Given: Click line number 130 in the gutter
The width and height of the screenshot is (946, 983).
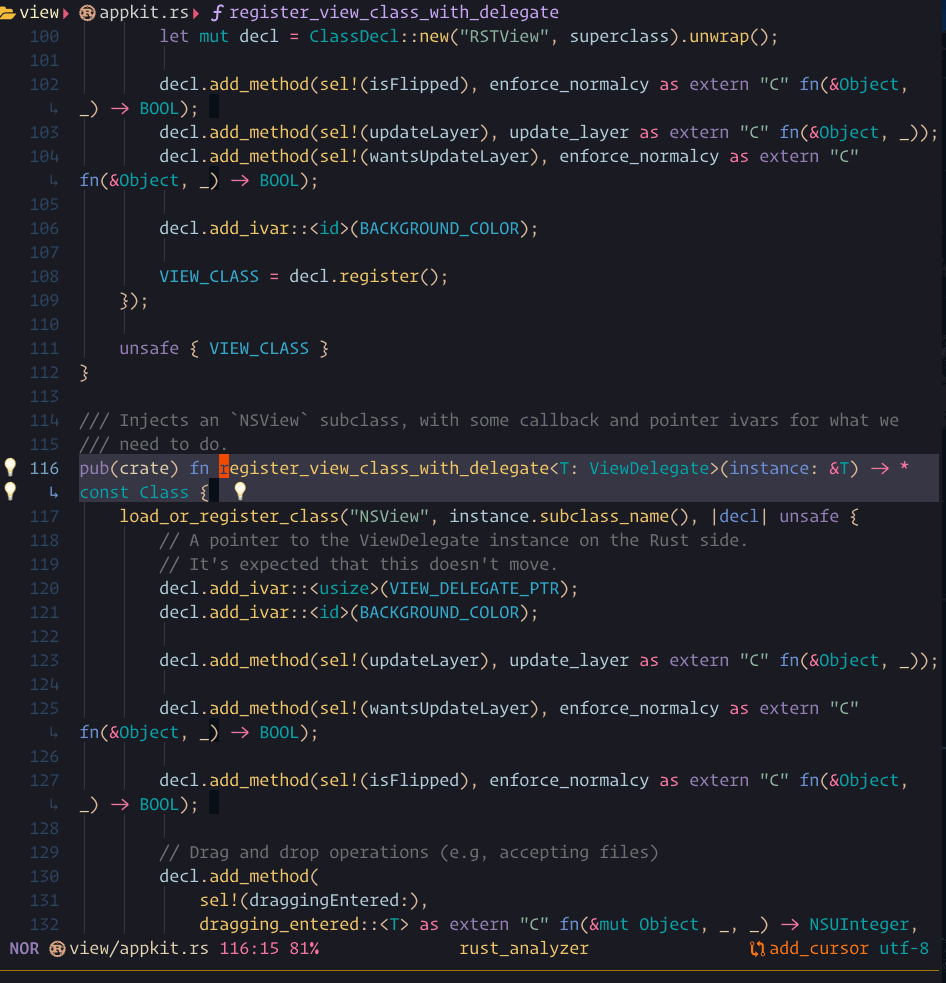Looking at the screenshot, I should click(x=45, y=876).
